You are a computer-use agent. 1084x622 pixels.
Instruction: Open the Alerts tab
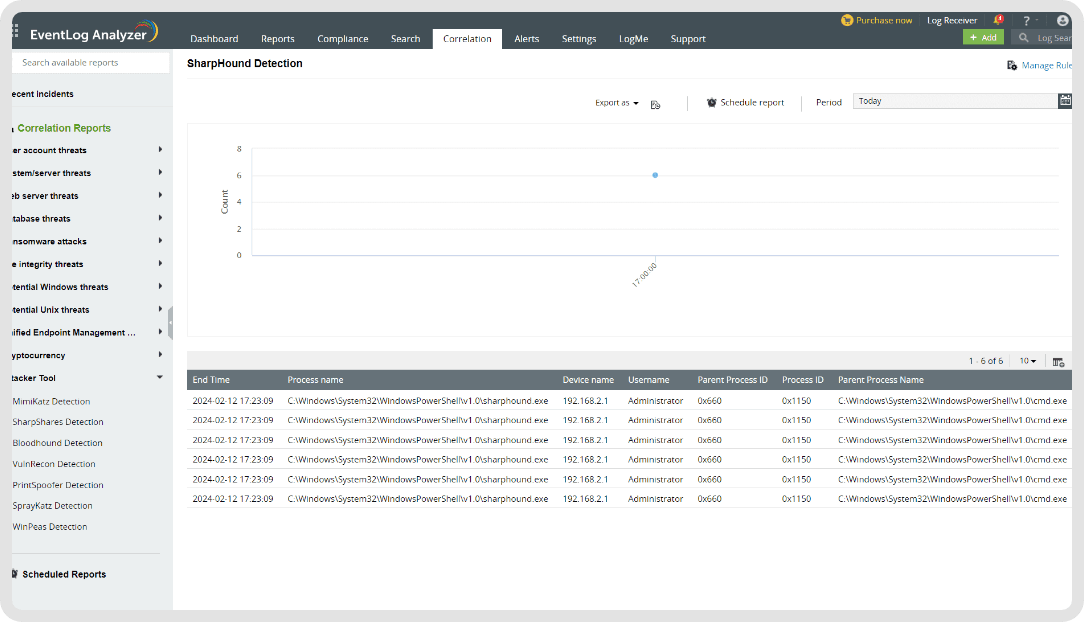point(527,39)
